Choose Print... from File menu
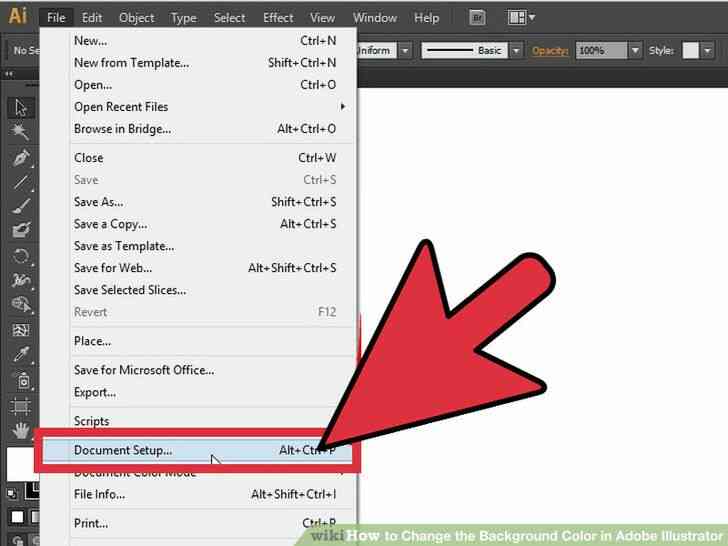The width and height of the screenshot is (728, 546). [x=199, y=523]
